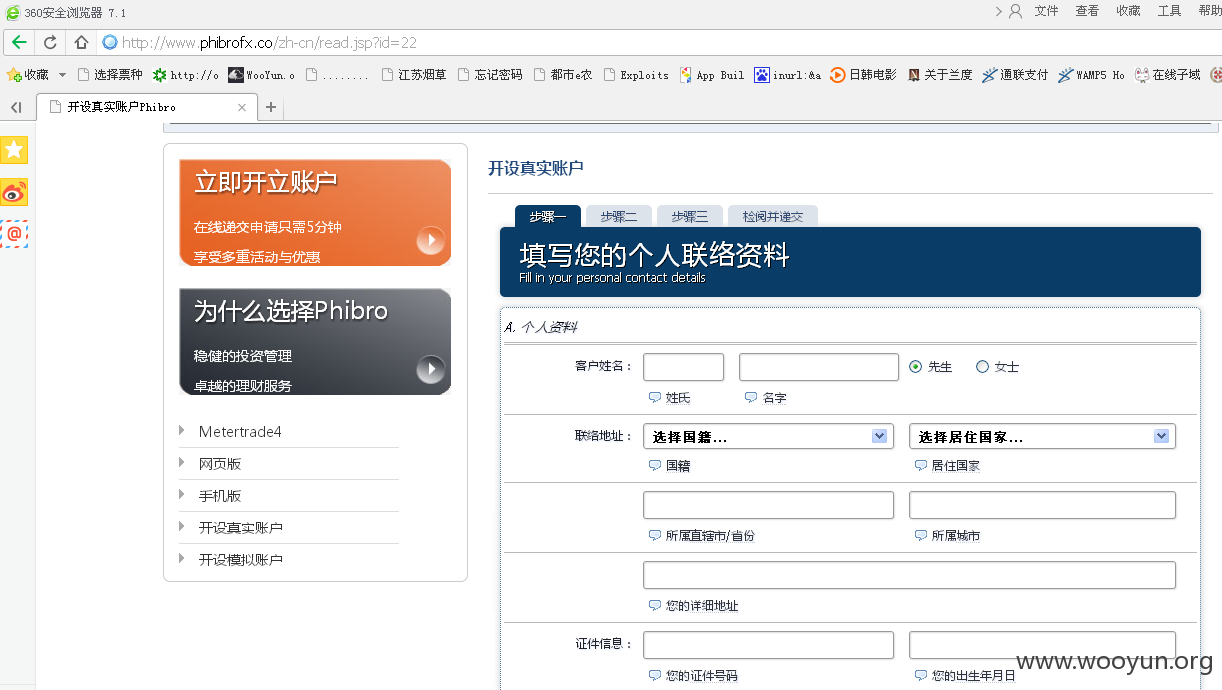
Task: Open the 选择居住国家 dropdown
Action: coord(1042,436)
